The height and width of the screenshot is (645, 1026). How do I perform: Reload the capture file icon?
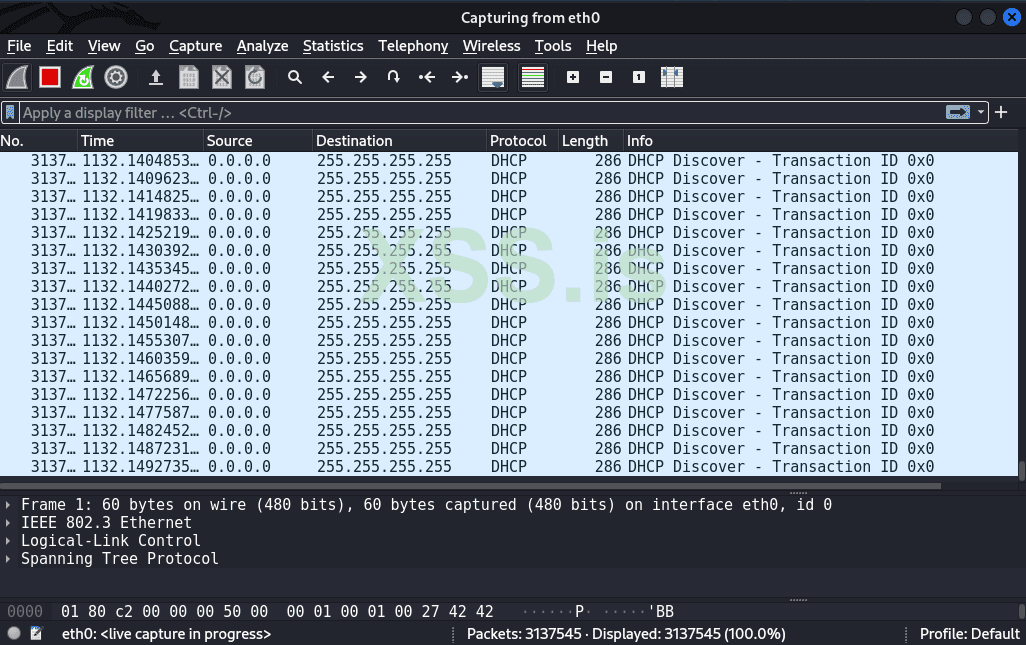(254, 77)
